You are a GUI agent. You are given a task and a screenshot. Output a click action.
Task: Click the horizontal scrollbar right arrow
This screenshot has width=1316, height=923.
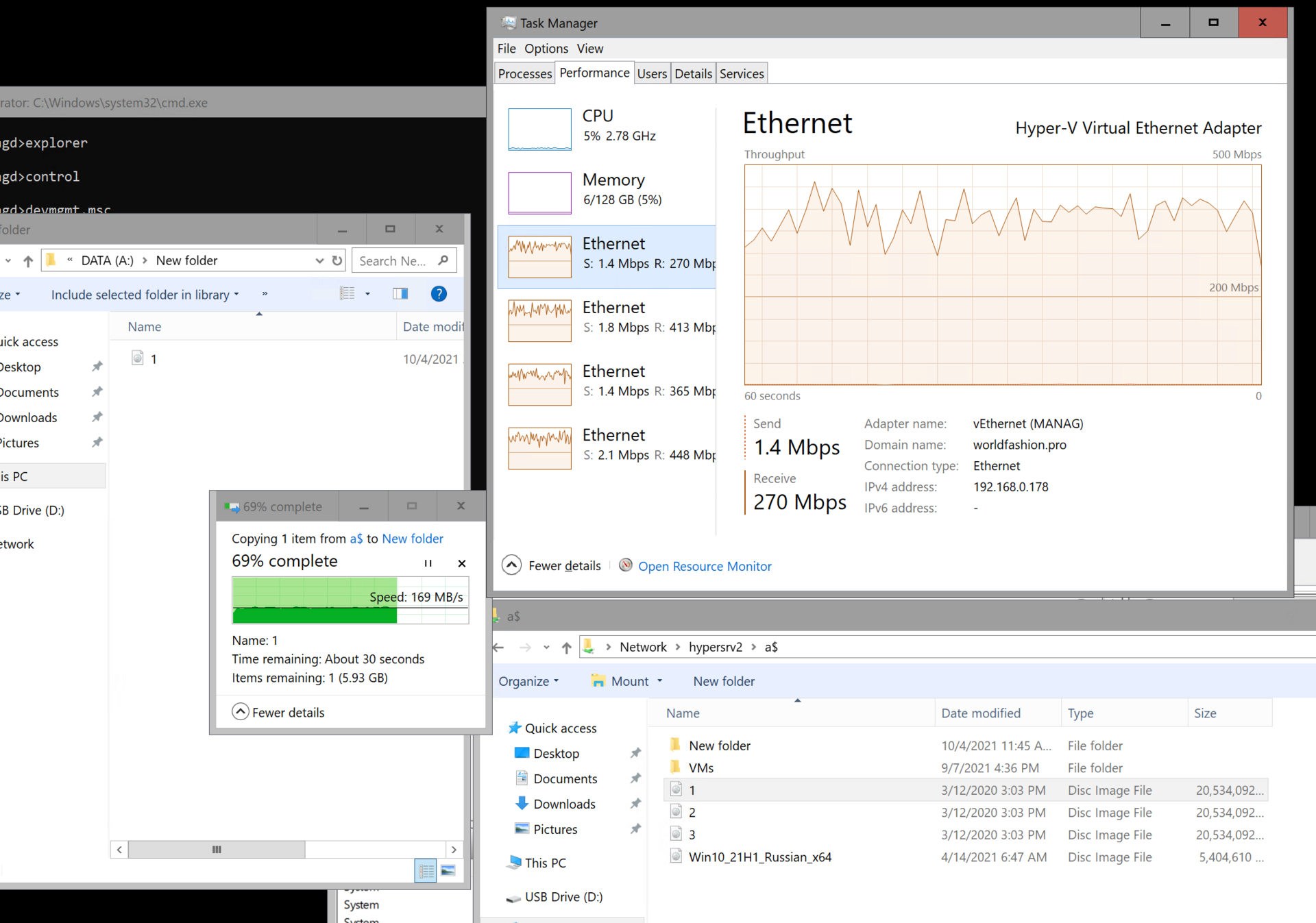click(454, 850)
